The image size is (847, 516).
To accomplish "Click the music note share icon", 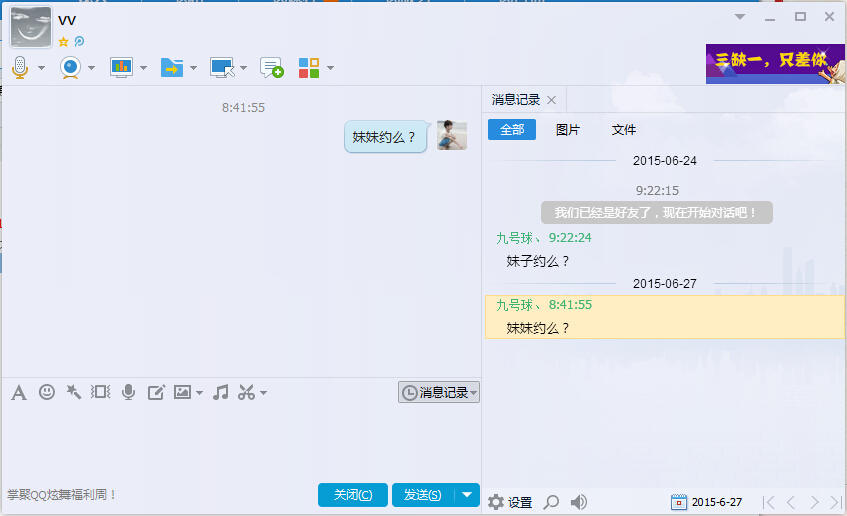I will 220,392.
